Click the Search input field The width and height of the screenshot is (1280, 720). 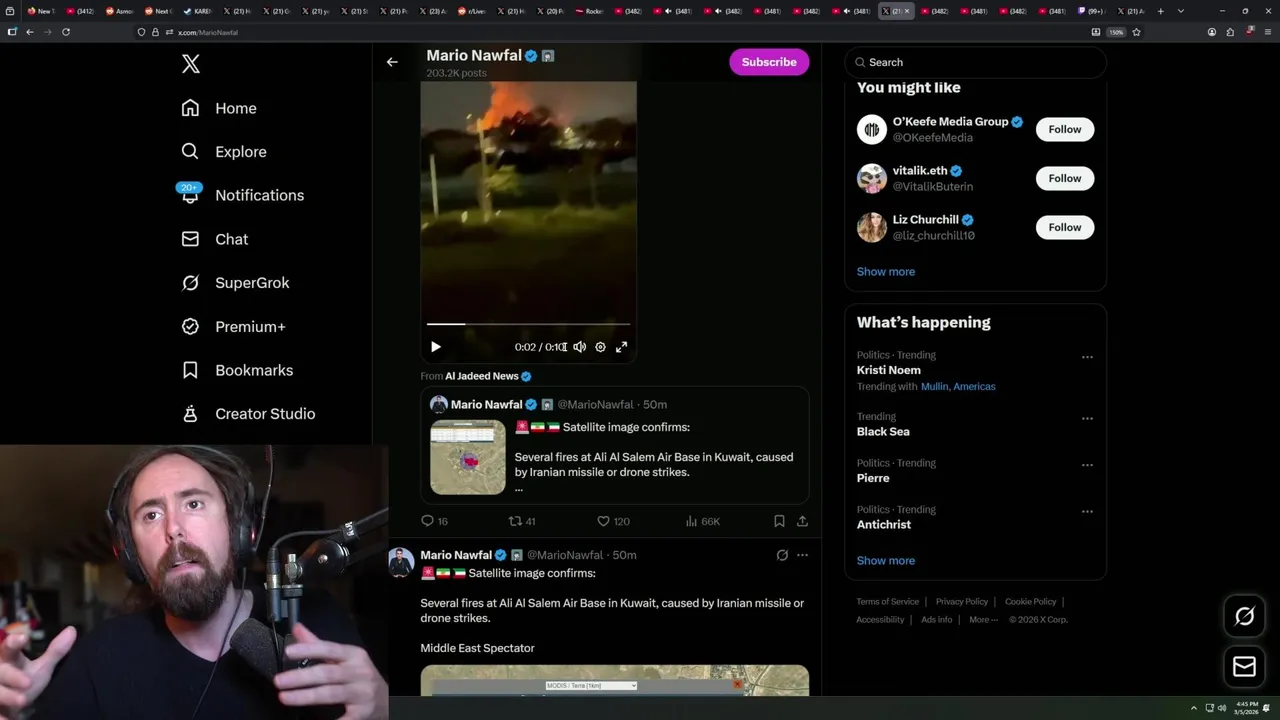976,62
